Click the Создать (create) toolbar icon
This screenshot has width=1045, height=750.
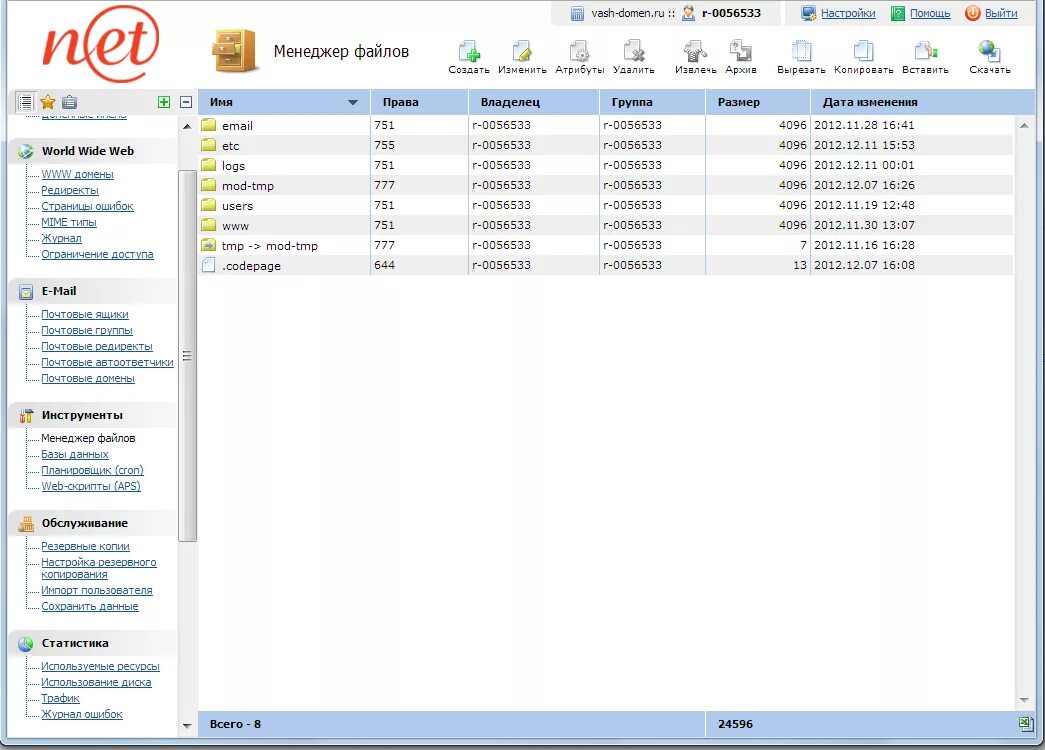pyautogui.click(x=469, y=51)
